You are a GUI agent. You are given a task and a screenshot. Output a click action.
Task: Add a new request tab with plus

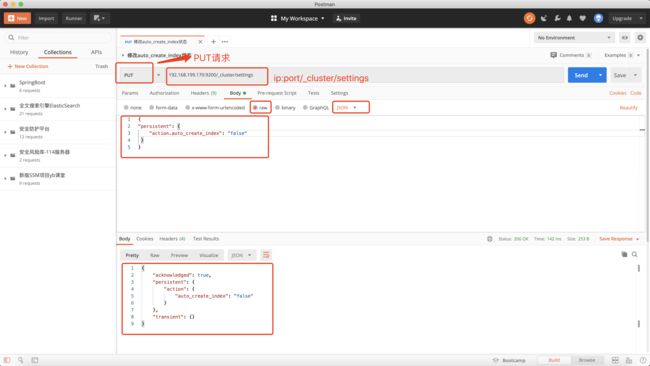213,42
